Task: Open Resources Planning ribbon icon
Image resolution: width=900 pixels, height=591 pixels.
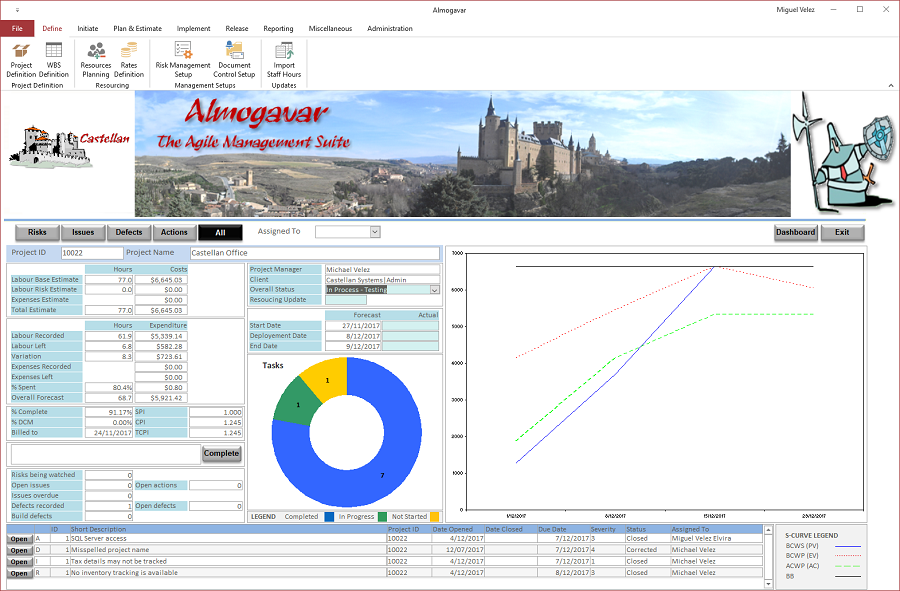Action: coord(96,60)
